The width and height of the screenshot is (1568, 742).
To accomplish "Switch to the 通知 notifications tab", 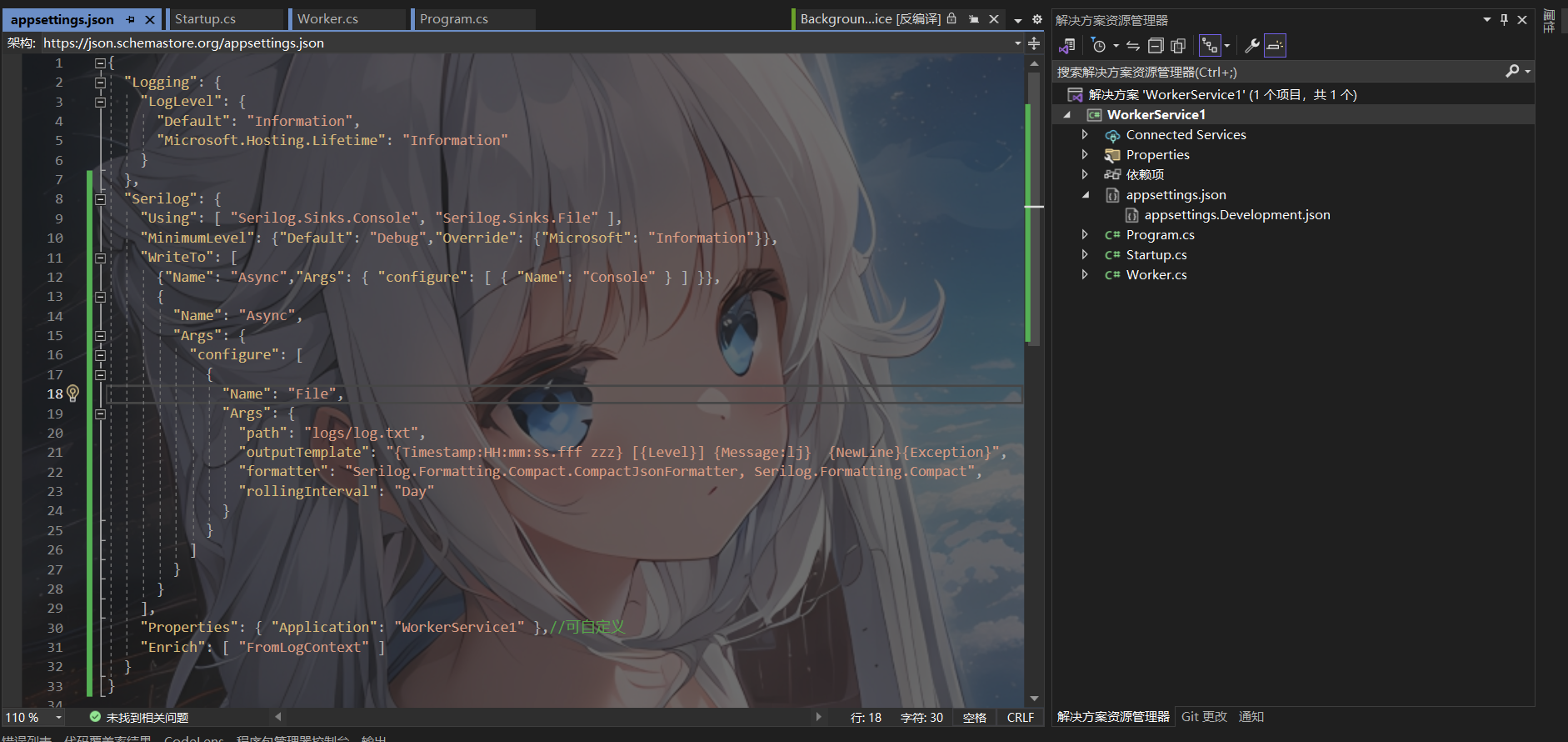I will point(1251,717).
